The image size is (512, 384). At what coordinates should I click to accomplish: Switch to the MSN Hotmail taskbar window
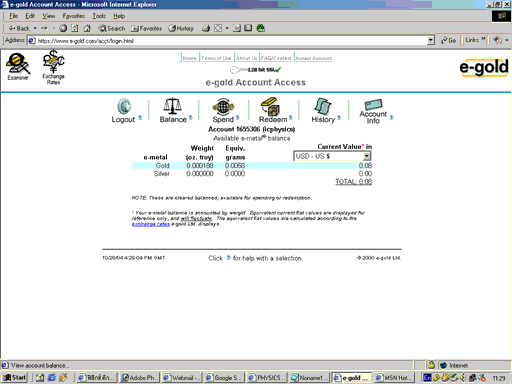click(x=393, y=378)
